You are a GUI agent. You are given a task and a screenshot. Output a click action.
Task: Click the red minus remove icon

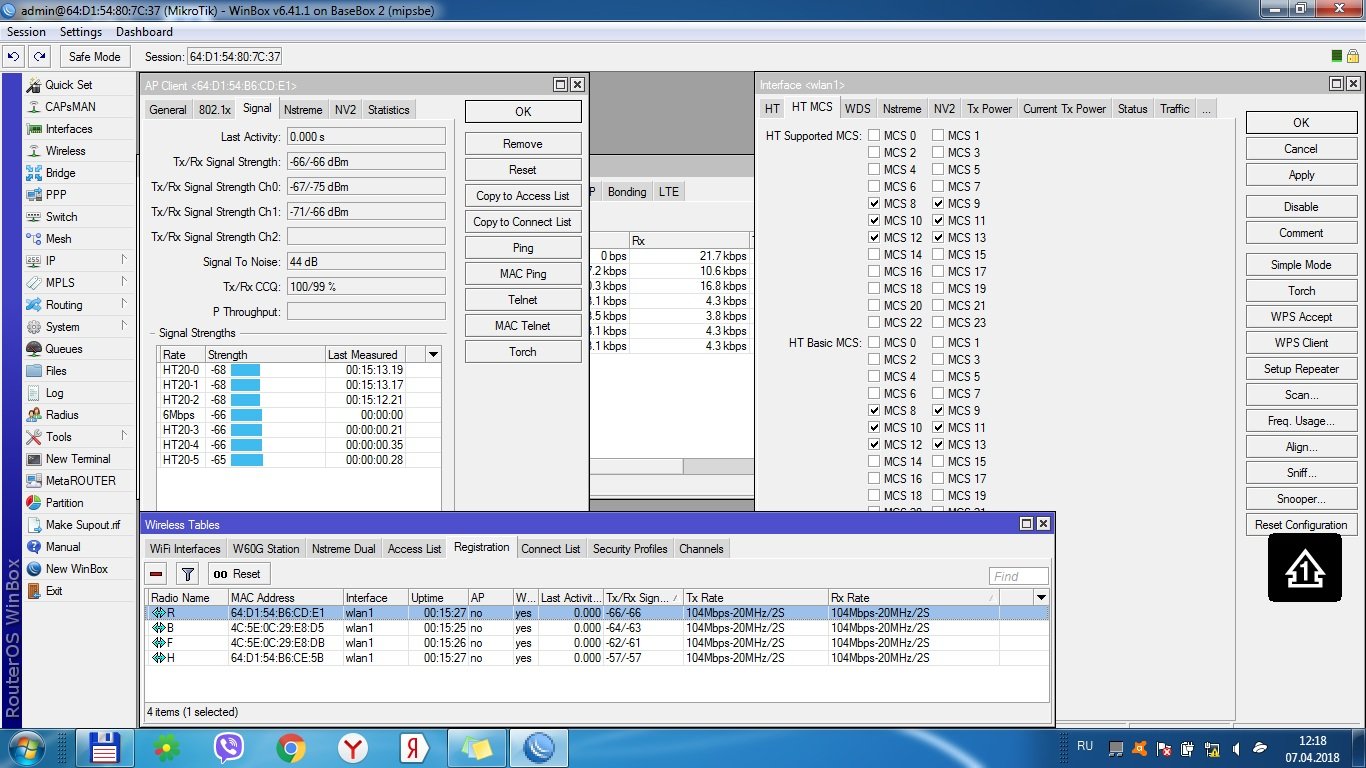(x=156, y=574)
